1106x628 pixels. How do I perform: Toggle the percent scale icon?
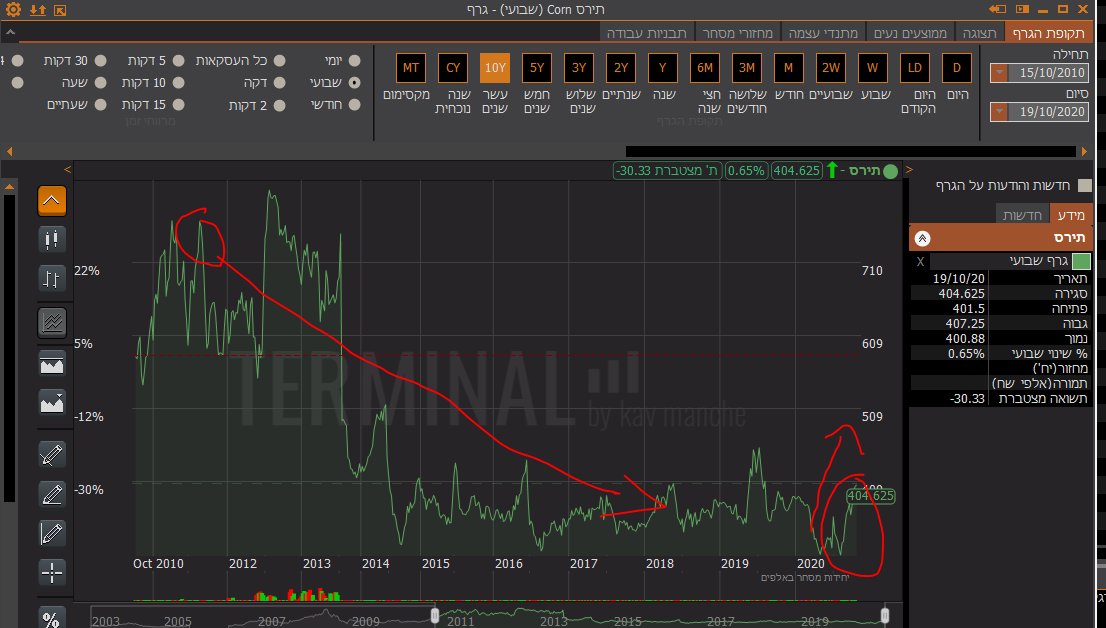pyautogui.click(x=51, y=618)
